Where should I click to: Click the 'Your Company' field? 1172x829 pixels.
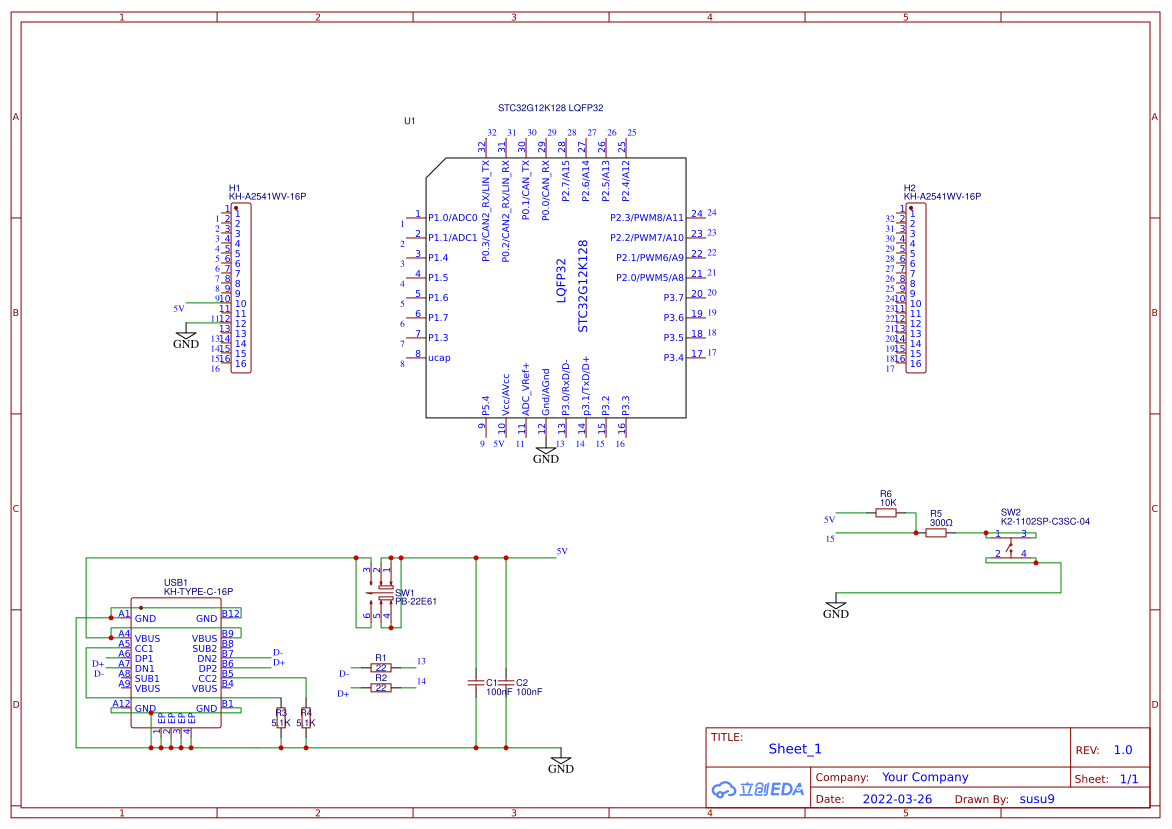(x=924, y=777)
